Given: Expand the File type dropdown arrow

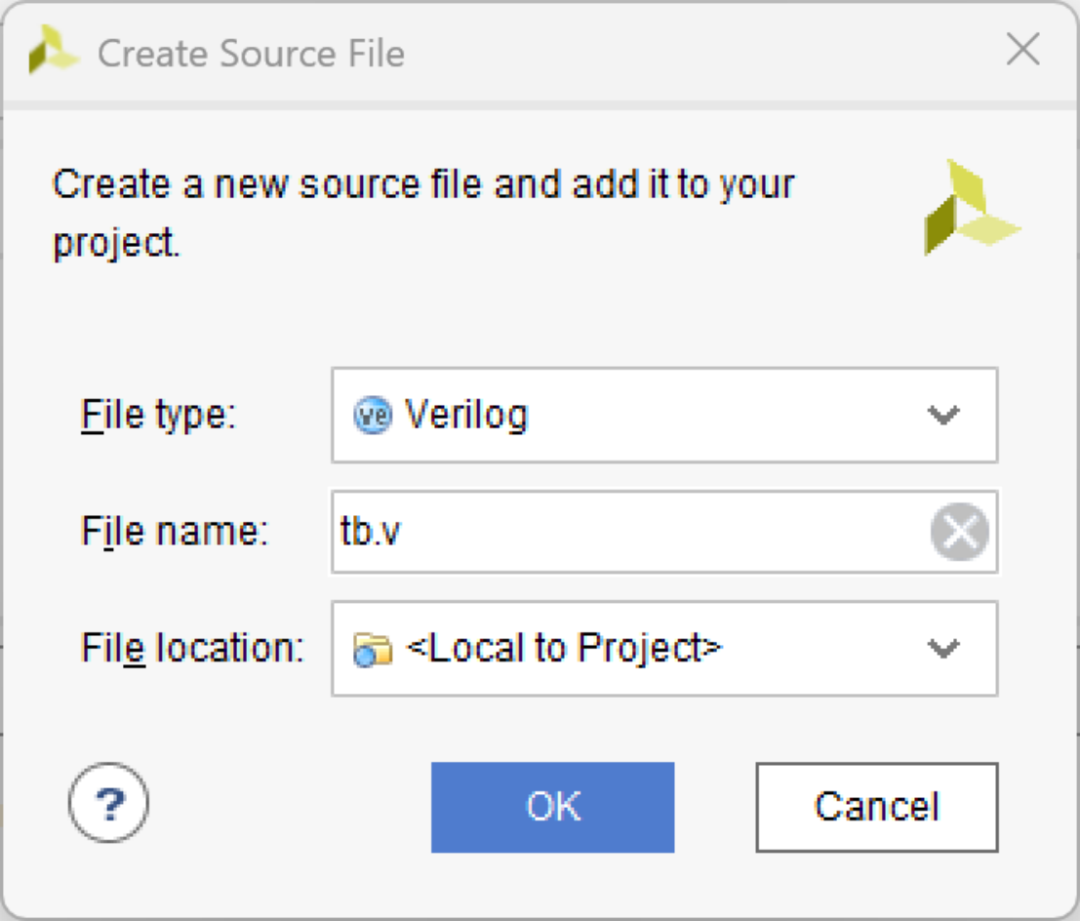Looking at the screenshot, I should tap(943, 415).
